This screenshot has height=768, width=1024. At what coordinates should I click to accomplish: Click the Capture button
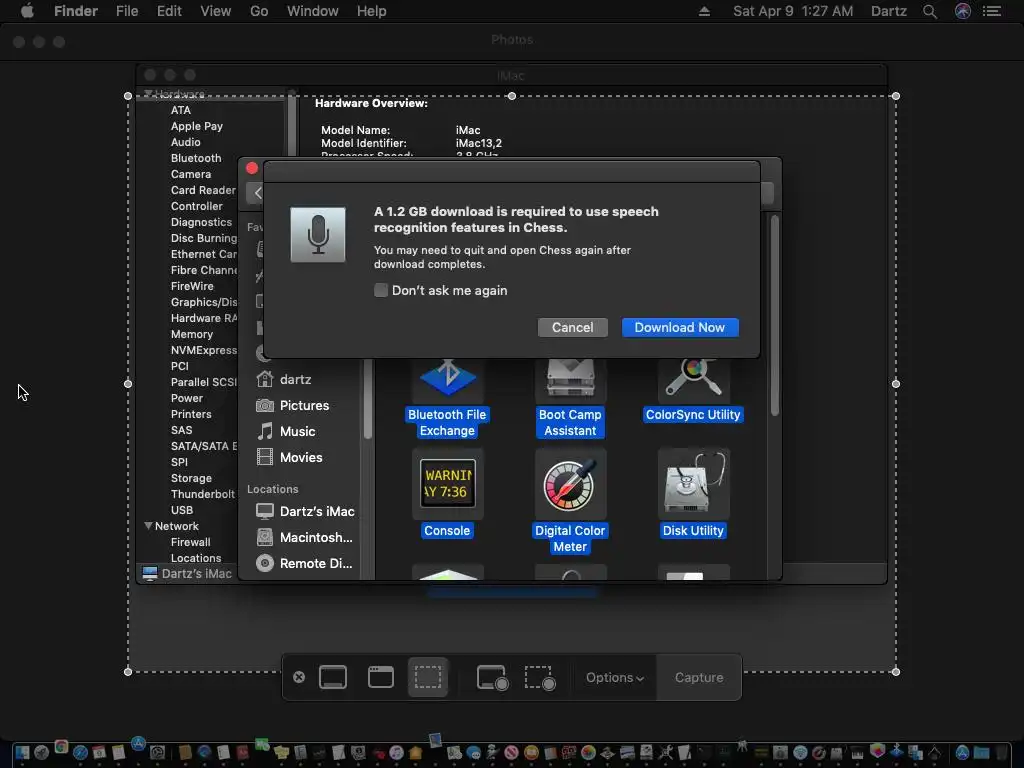(699, 678)
